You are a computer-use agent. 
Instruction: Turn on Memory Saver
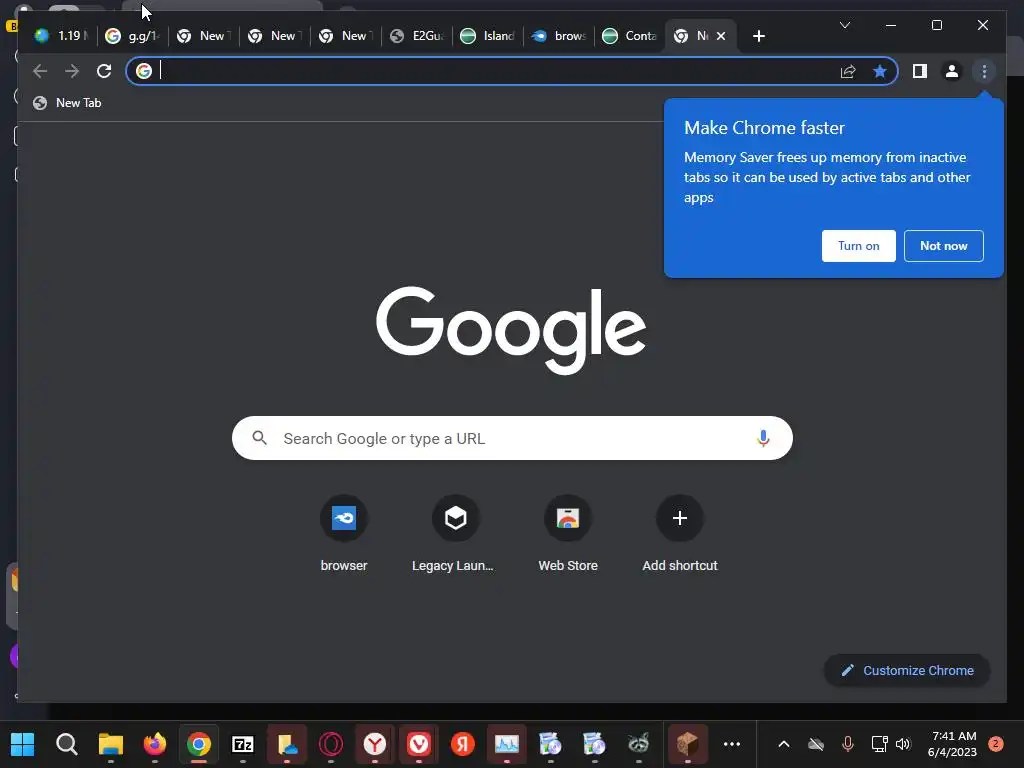858,246
